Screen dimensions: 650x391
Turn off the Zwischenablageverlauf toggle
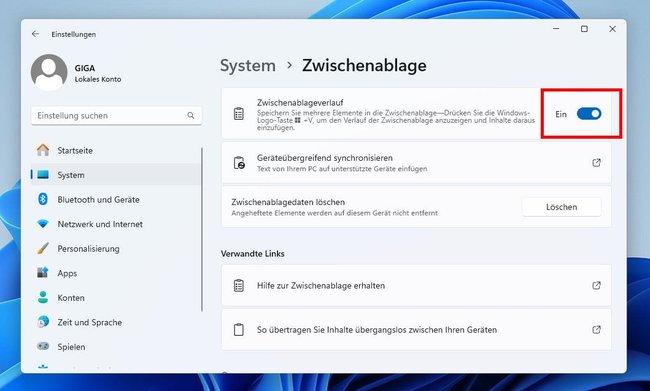(x=589, y=114)
